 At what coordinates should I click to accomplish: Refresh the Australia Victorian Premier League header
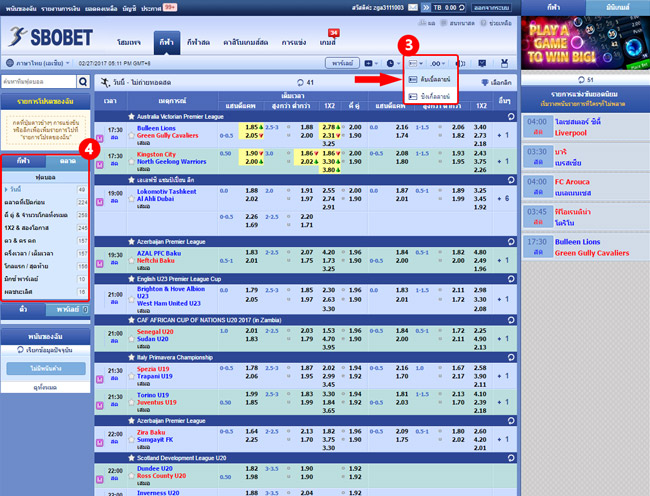[511, 116]
